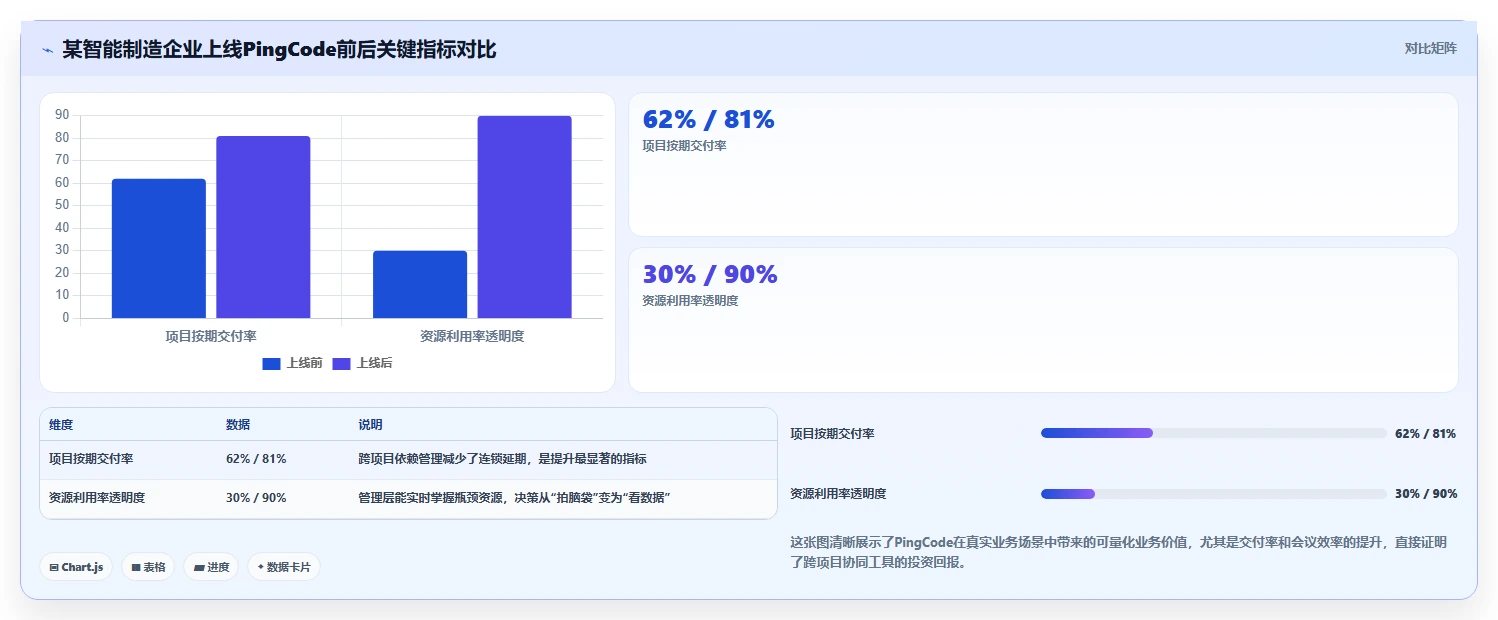Click the 资源利用率透明度 progress label
This screenshot has height=620, width=1498.
coord(838,494)
